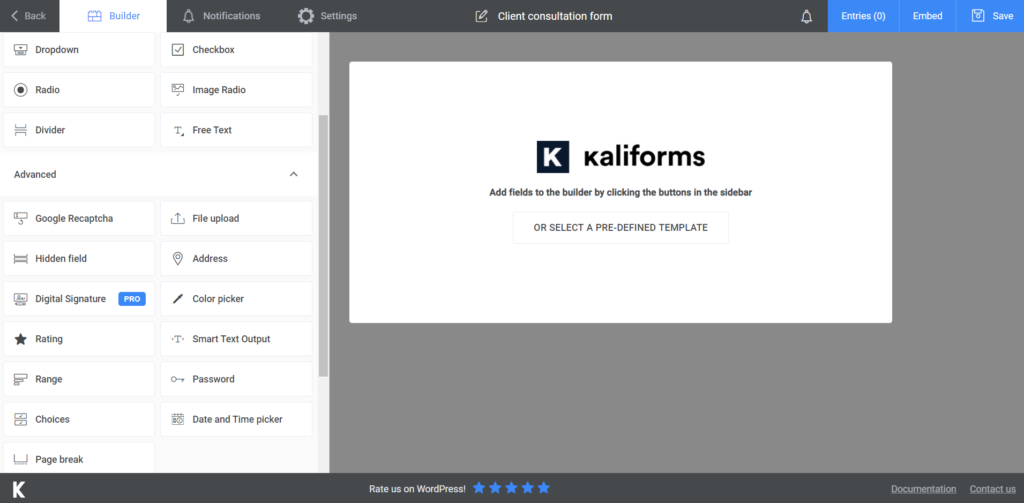Viewport: 1024px width, 503px height.
Task: Add a Color picker field
Action: pos(236,299)
